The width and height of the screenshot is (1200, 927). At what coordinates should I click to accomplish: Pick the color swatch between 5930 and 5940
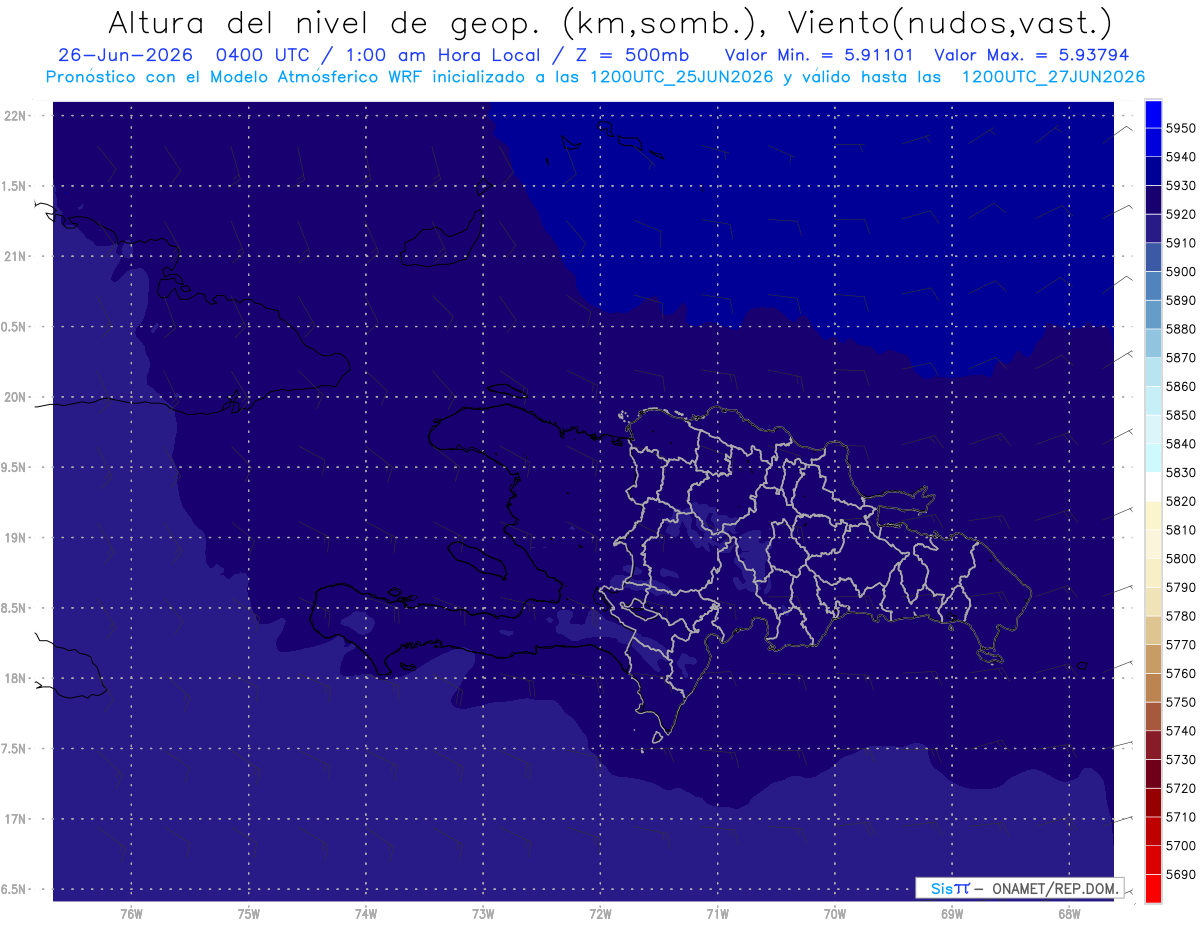pyautogui.click(x=1153, y=171)
